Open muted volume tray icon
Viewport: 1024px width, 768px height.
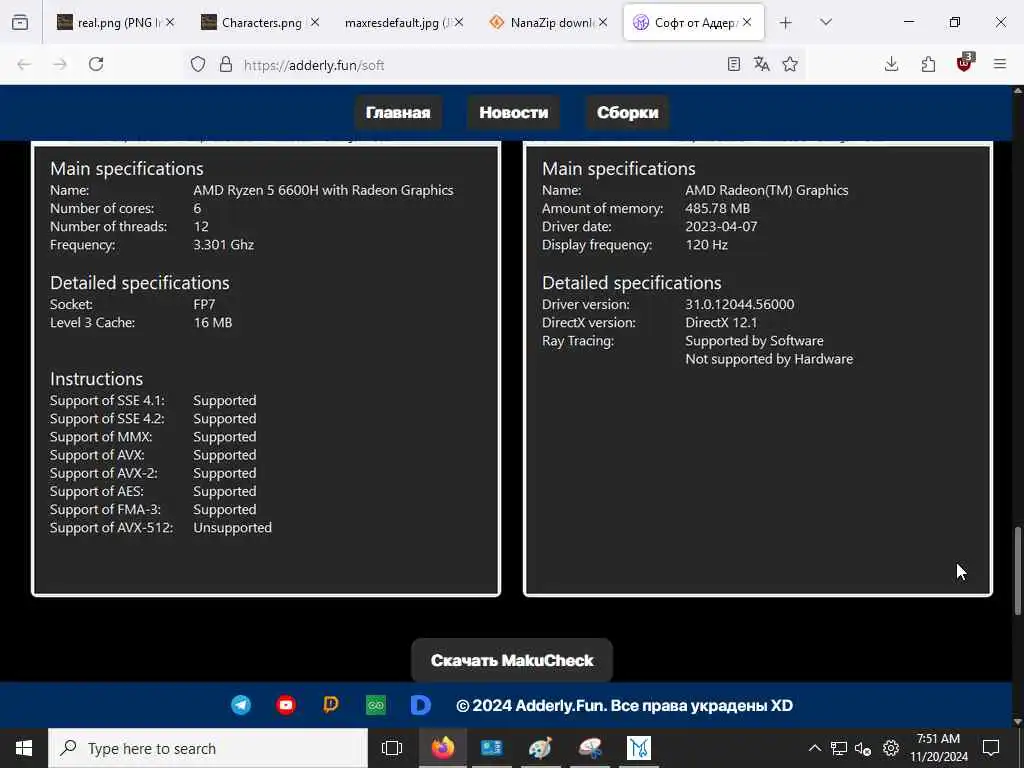tap(863, 748)
